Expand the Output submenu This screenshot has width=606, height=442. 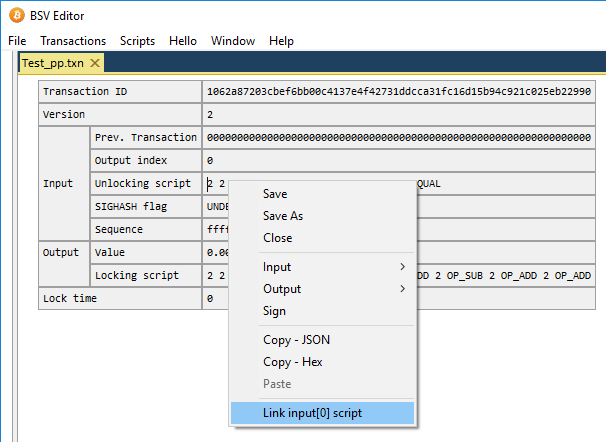[322, 289]
